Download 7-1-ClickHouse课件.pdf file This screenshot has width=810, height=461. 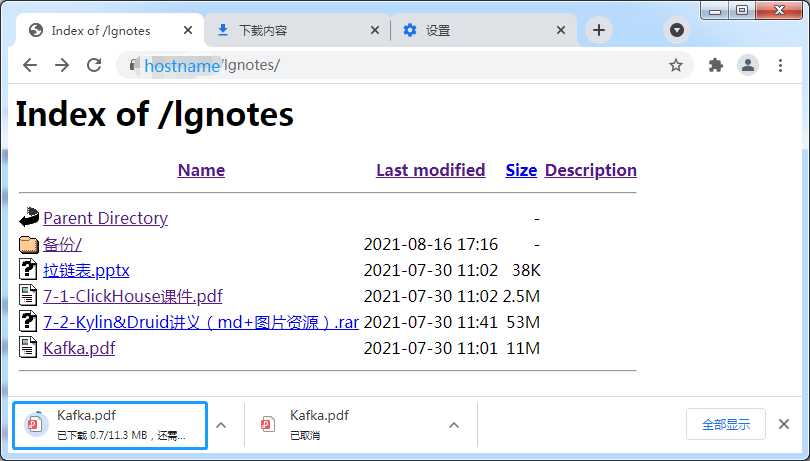(x=132, y=296)
